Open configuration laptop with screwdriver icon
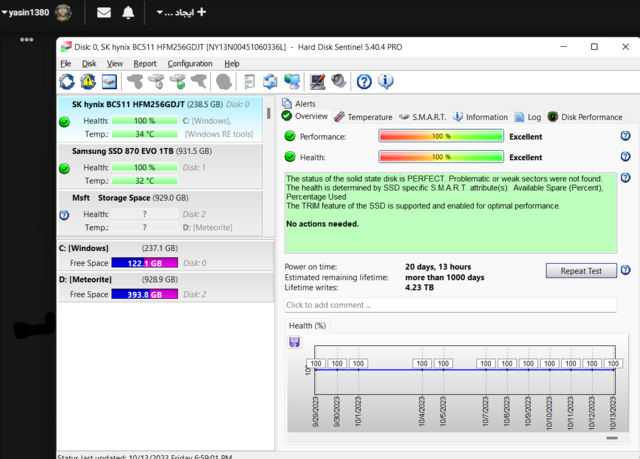The image size is (640, 459). click(x=318, y=82)
